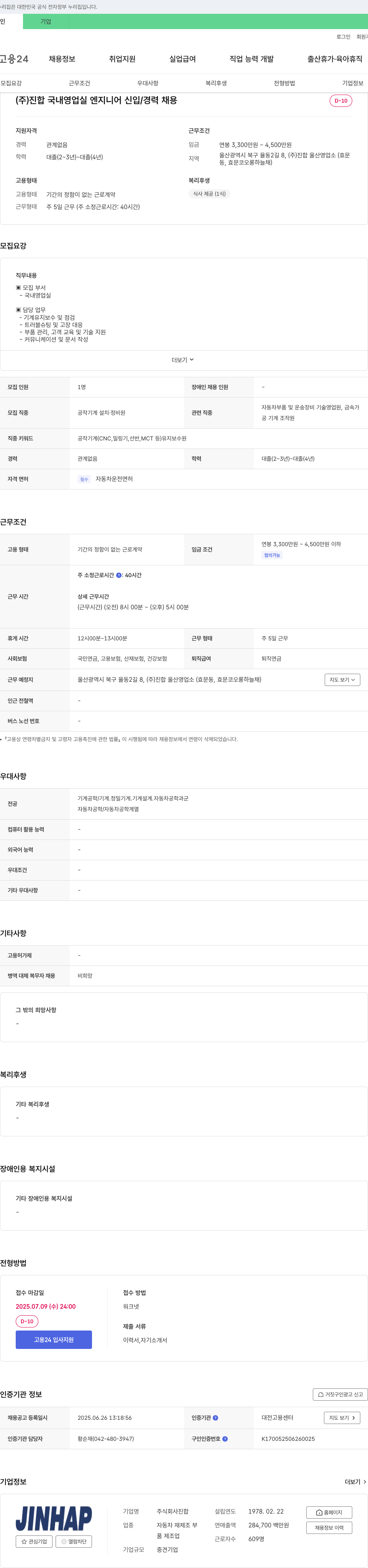Click the 퇴직연금 value in 퇴직급여 row
368x1568 pixels.
(x=271, y=659)
